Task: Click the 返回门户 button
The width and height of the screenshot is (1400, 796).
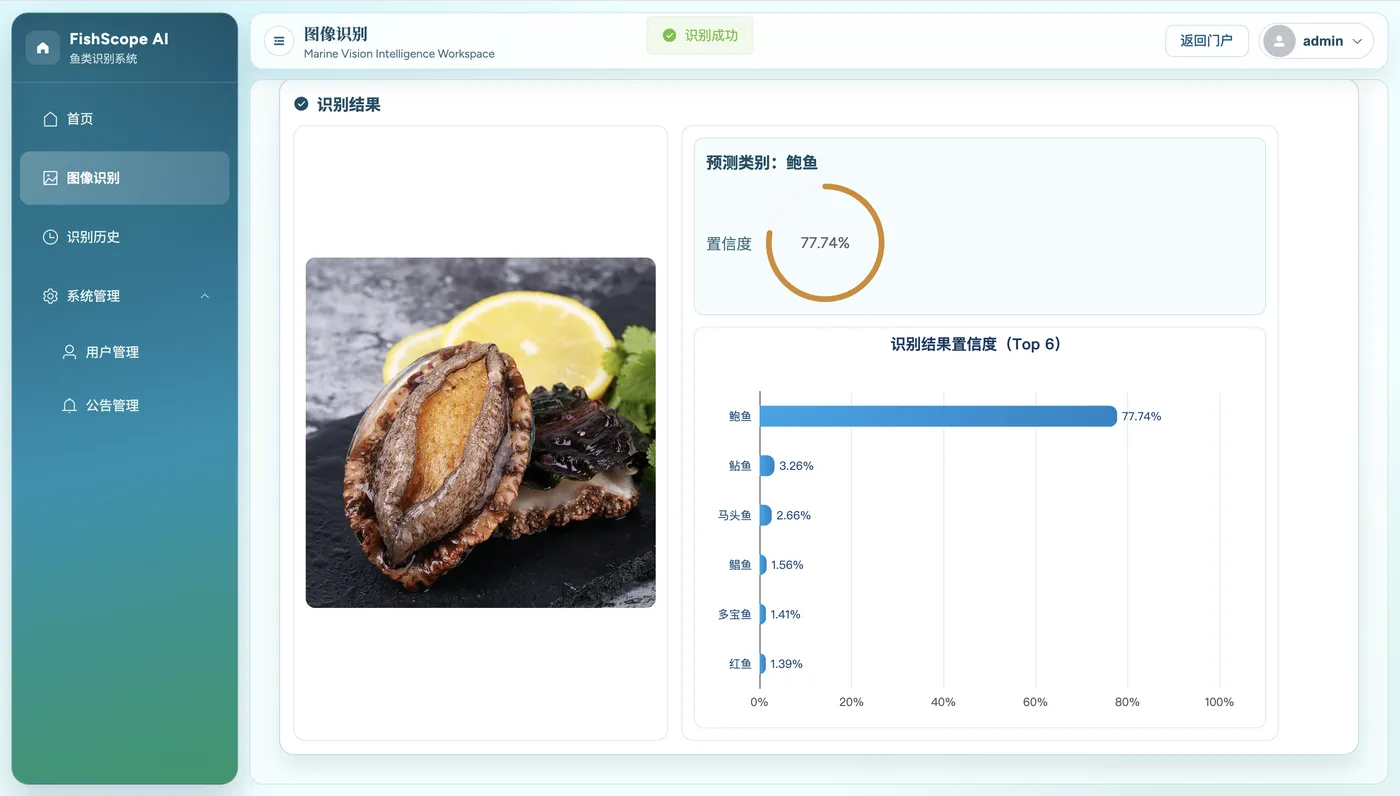Action: (1206, 41)
